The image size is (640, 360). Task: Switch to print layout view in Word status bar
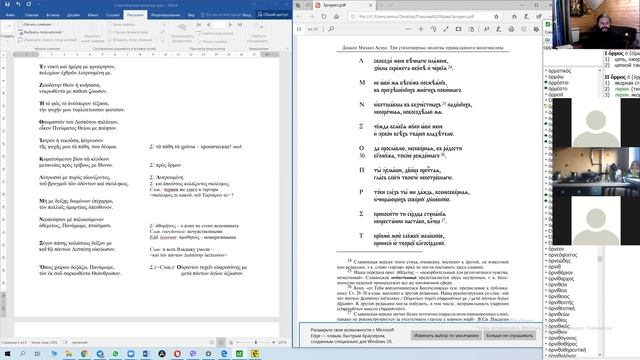[x=221, y=342]
